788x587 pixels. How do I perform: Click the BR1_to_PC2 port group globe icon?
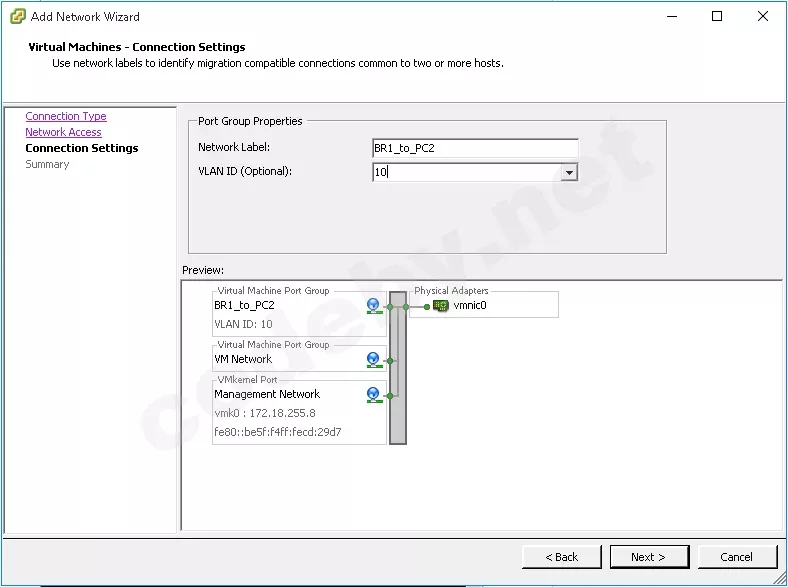(x=373, y=306)
